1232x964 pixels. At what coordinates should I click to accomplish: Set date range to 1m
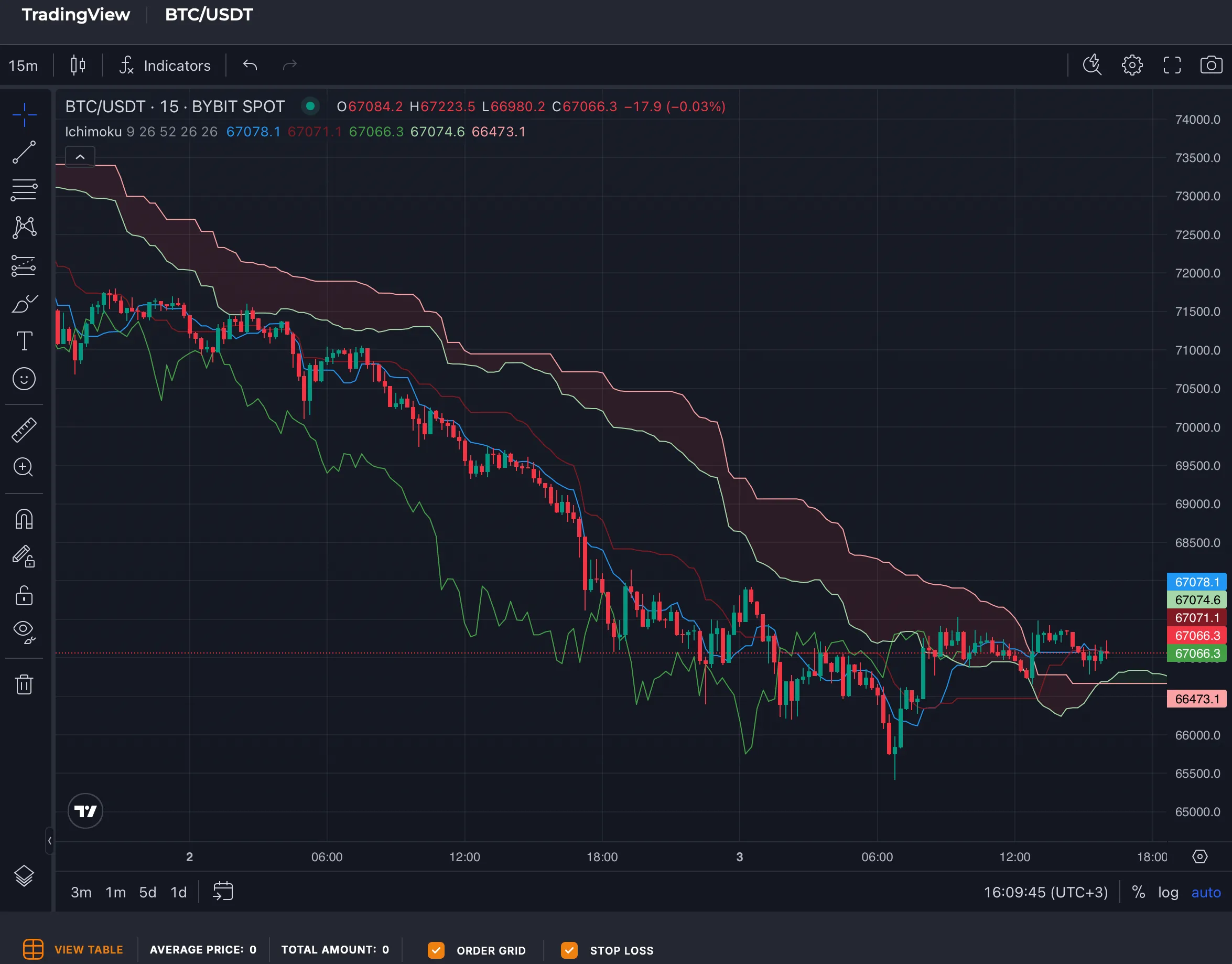click(x=116, y=892)
